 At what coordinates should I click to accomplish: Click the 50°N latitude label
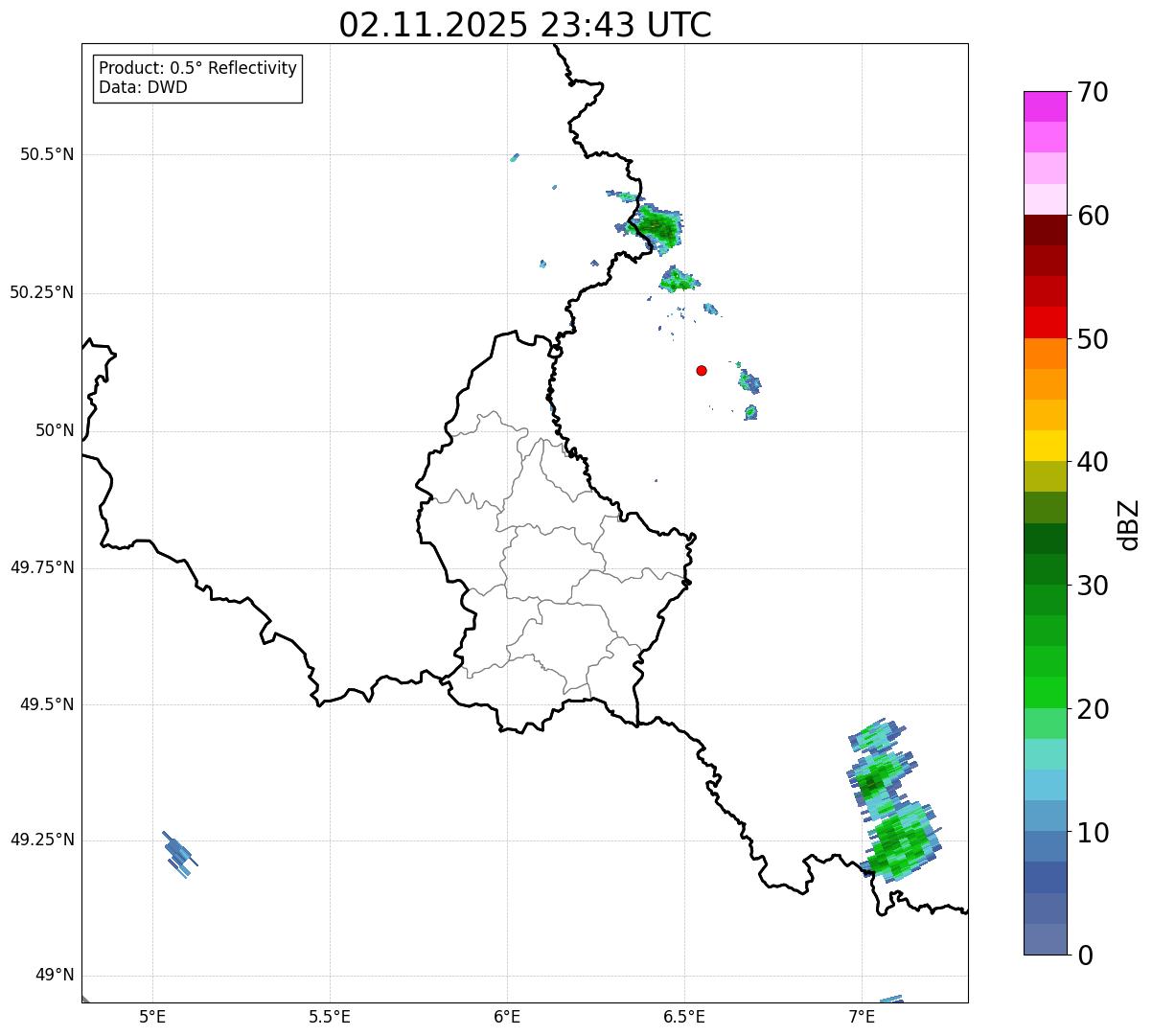(55, 430)
